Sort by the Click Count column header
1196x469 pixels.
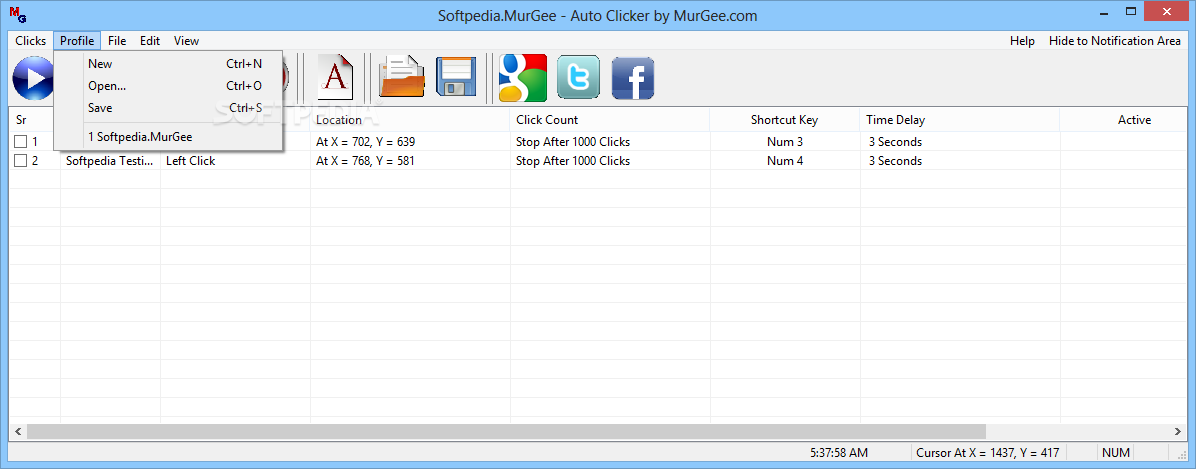pos(610,120)
